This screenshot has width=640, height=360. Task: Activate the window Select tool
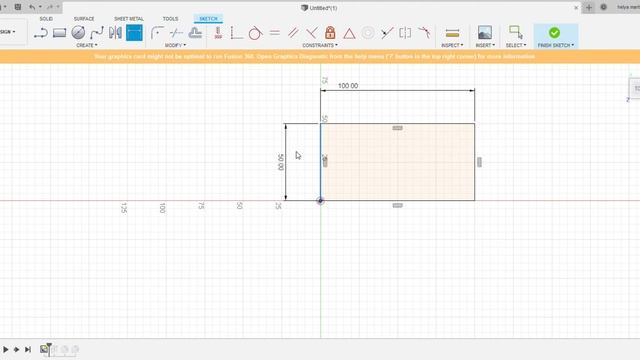[x=516, y=33]
